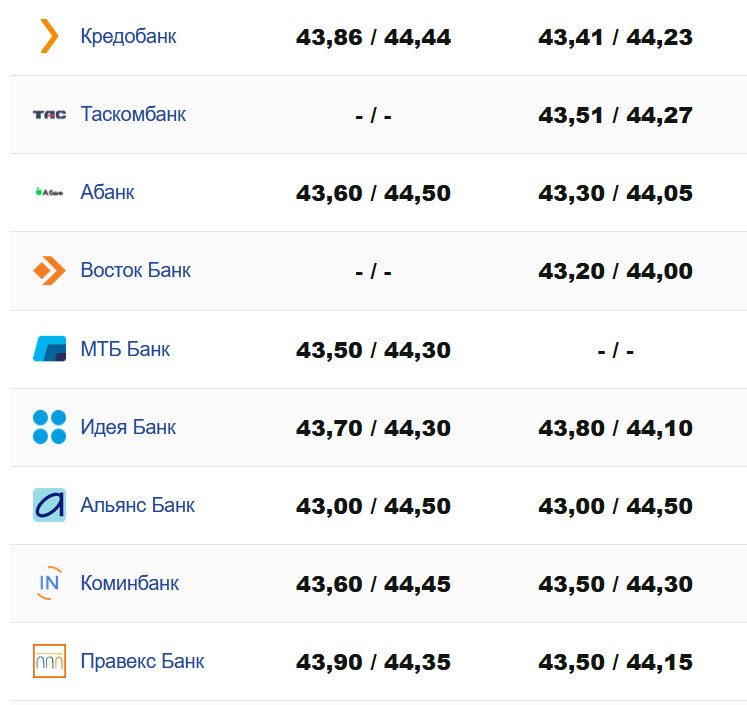Click the Идея Банк four-dots logo

coord(49,427)
